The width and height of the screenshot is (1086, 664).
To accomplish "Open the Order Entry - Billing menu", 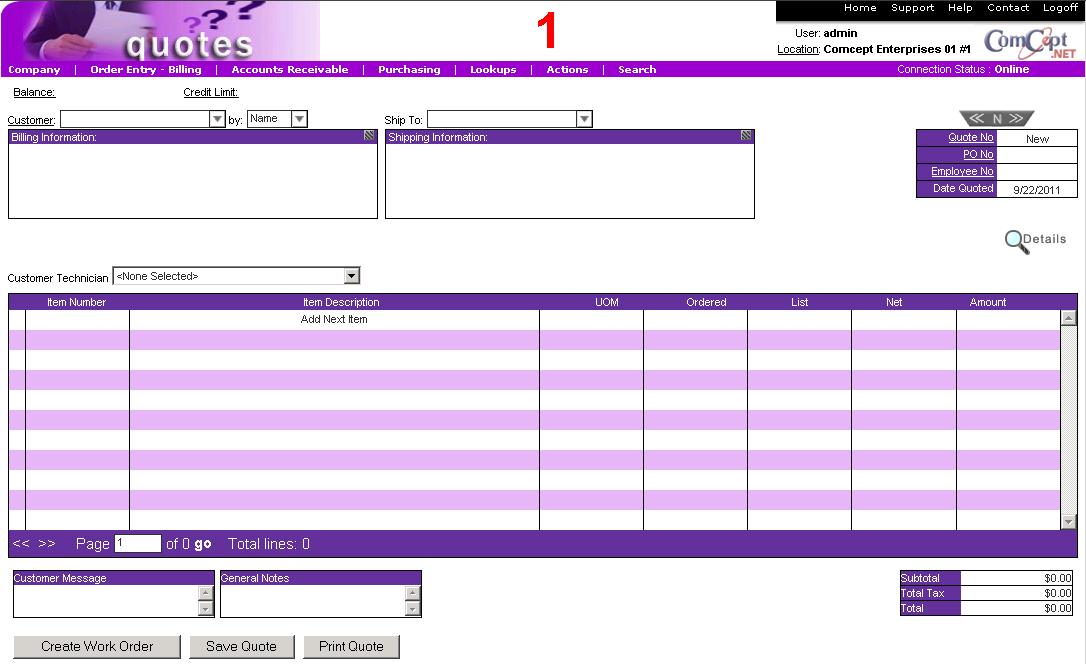I will pos(146,70).
